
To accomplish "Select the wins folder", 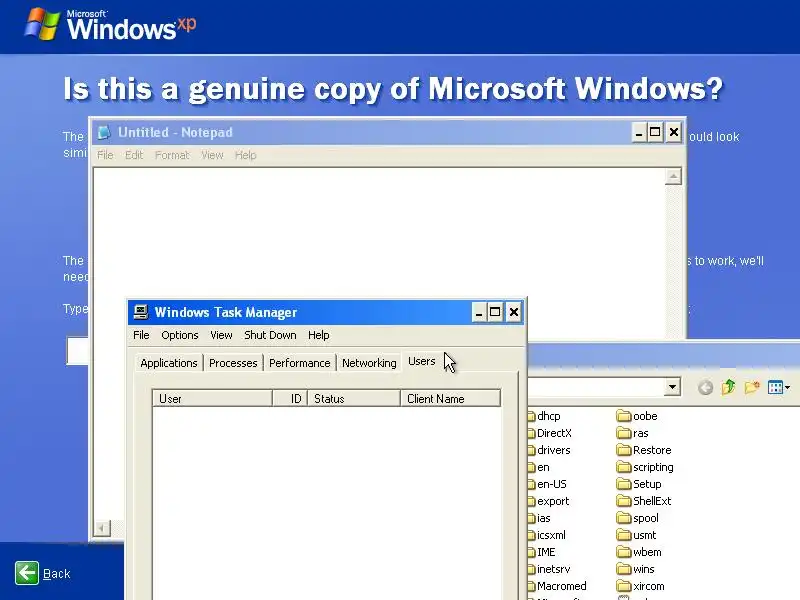I will coord(635,569).
